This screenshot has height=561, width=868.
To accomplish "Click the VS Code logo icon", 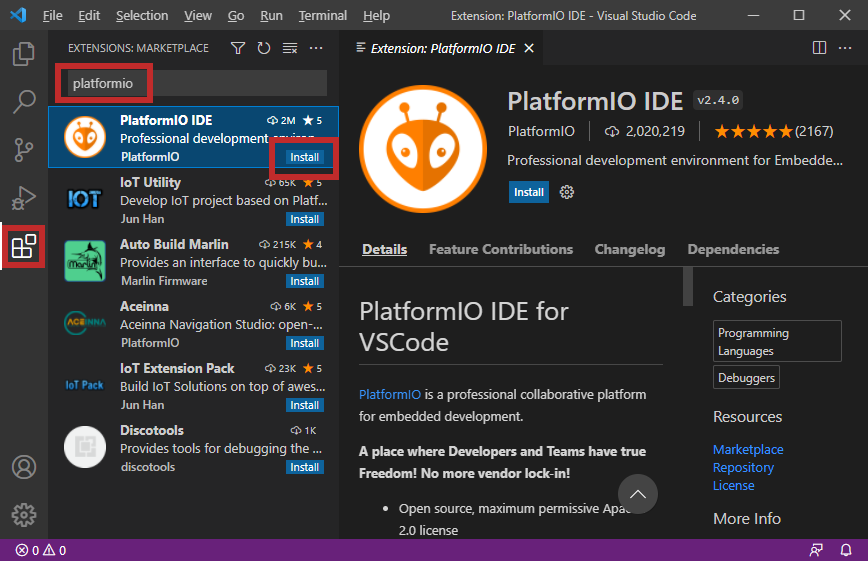I will coord(18,15).
